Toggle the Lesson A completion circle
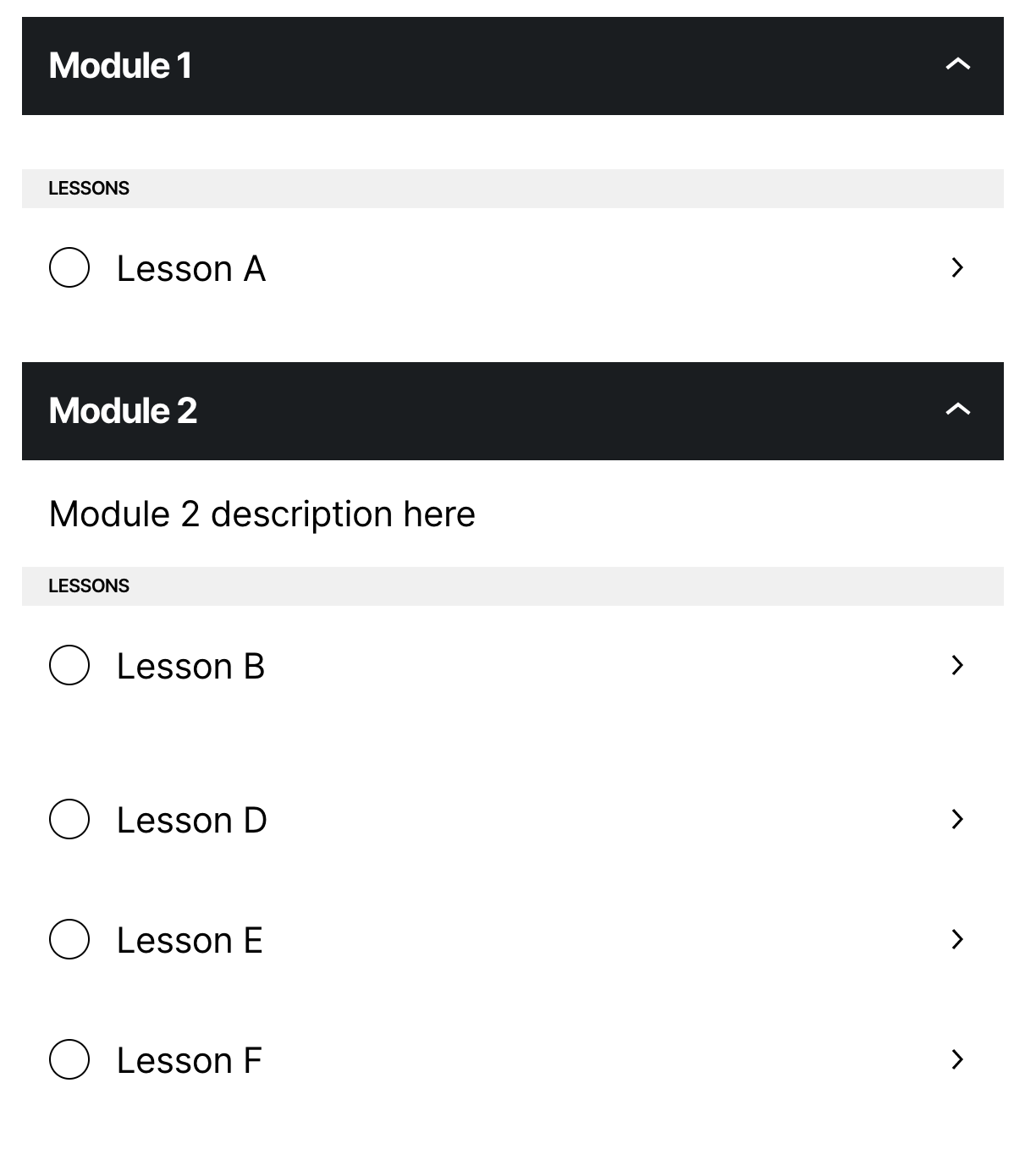Screen dimensions: 1036x1149 pos(69,267)
